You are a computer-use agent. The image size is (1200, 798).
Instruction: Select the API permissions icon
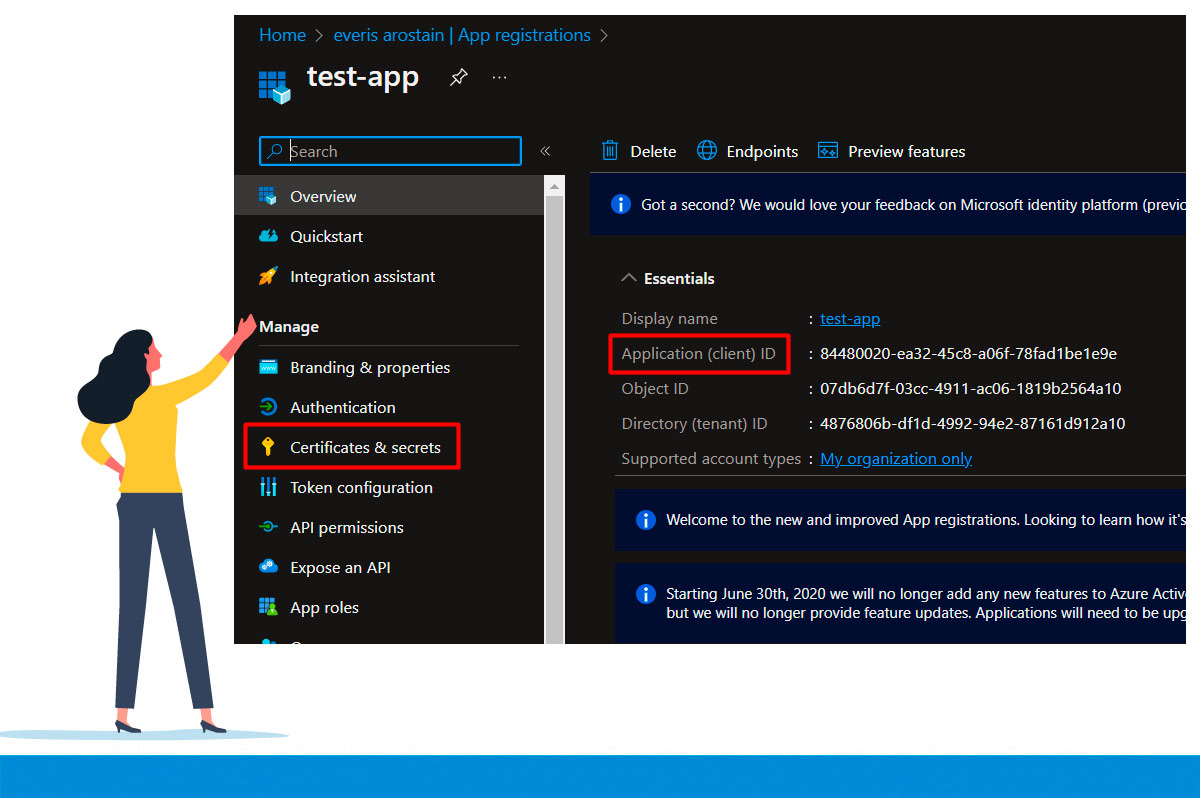pos(269,527)
